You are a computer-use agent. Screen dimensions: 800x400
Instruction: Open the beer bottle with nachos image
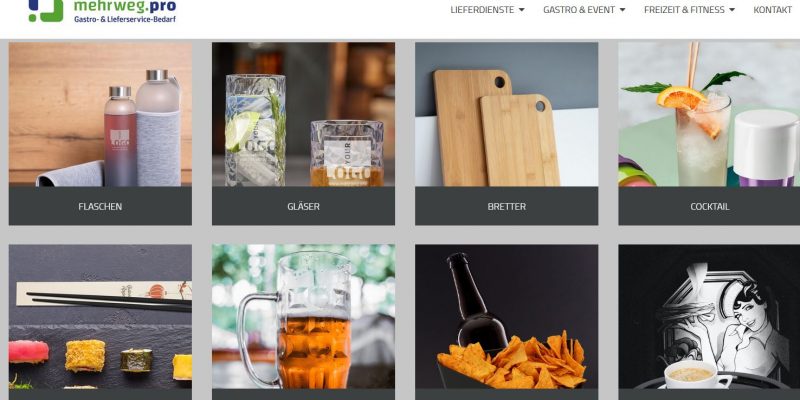(506, 316)
